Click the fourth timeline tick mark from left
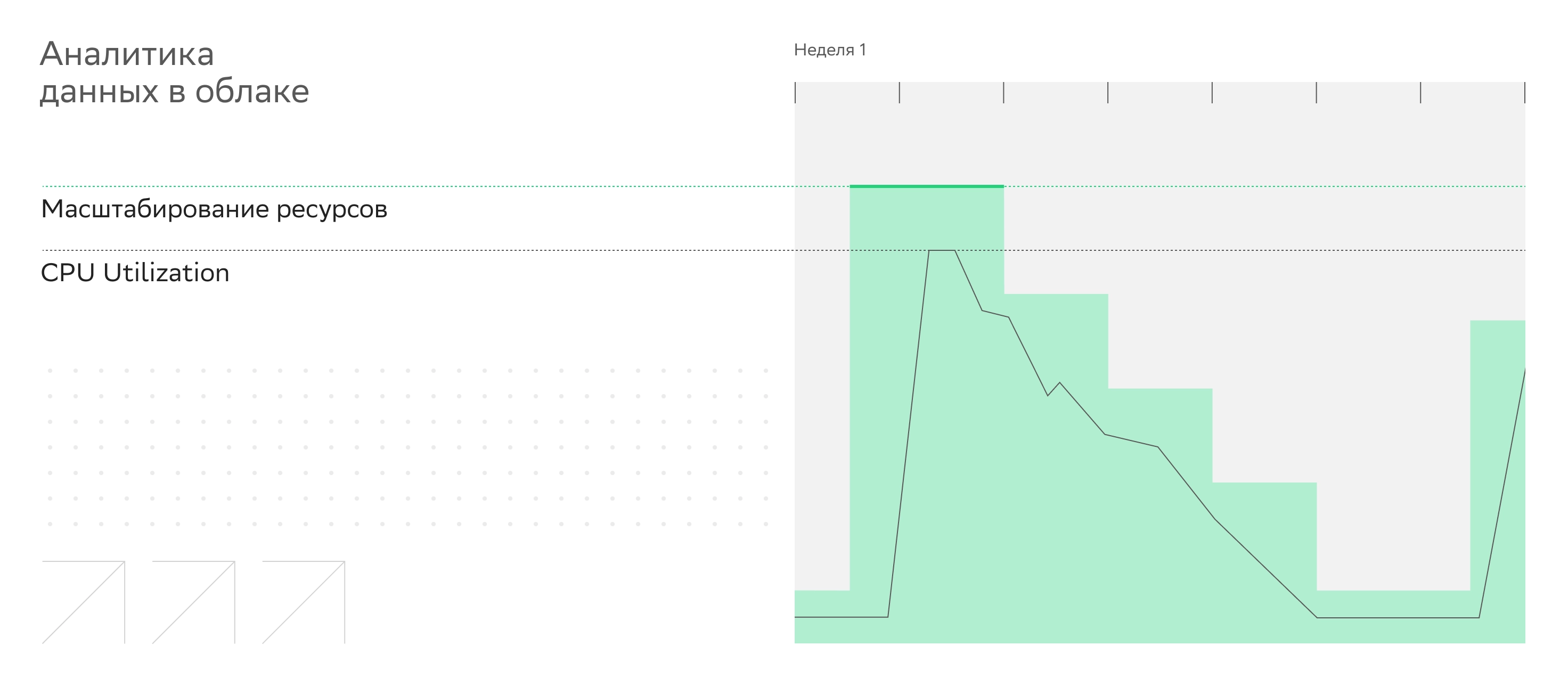 1108,93
